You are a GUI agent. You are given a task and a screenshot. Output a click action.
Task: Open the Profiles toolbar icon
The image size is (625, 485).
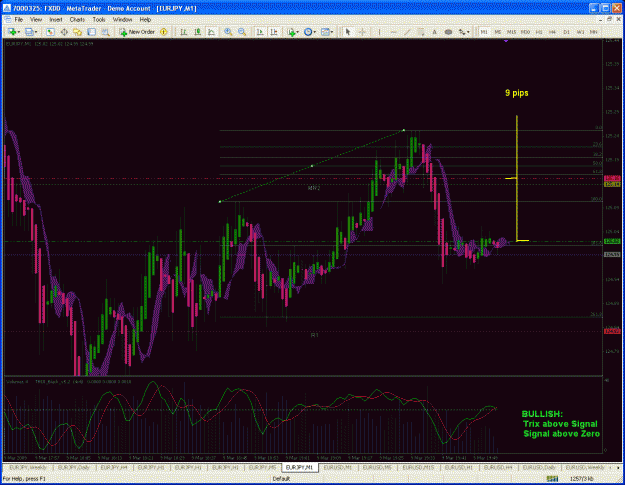click(x=29, y=32)
